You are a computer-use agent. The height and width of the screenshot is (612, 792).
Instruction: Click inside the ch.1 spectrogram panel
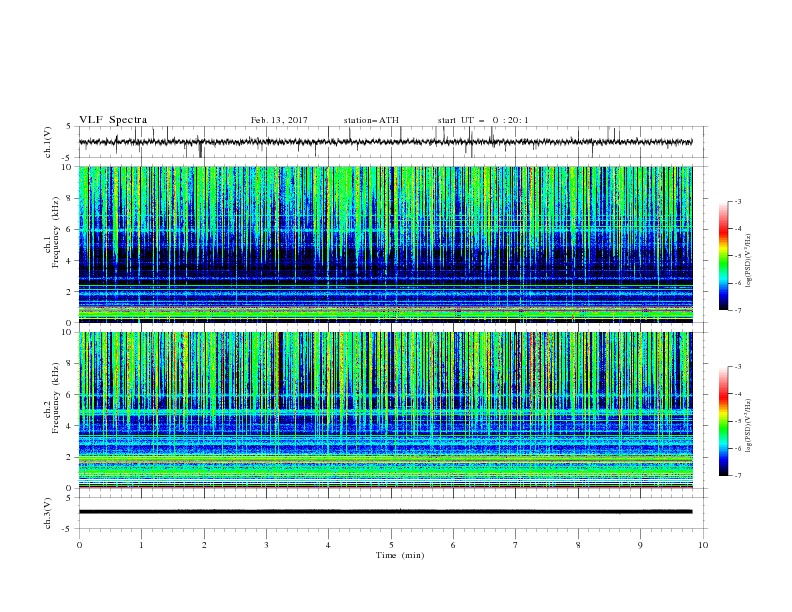[x=386, y=244]
